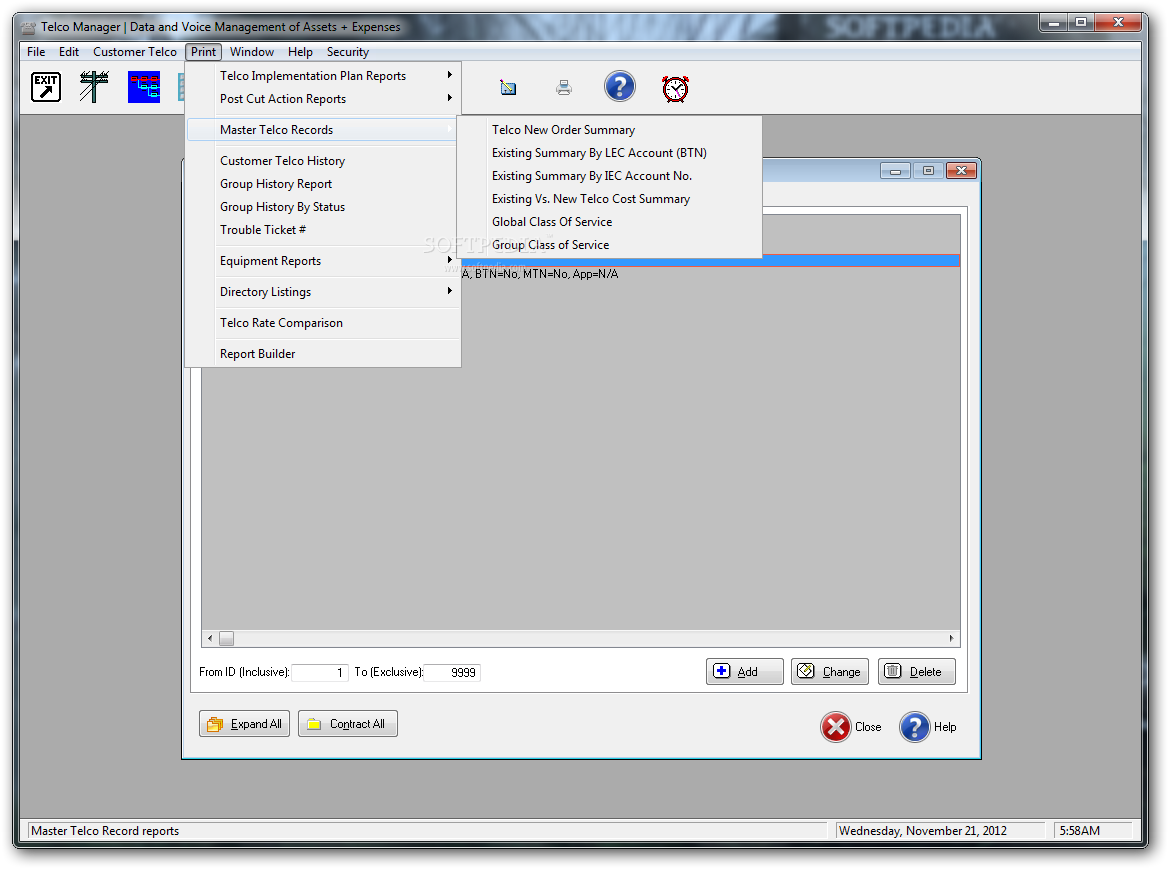Select Global Class Of Service
1169x869 pixels.
pos(609,222)
